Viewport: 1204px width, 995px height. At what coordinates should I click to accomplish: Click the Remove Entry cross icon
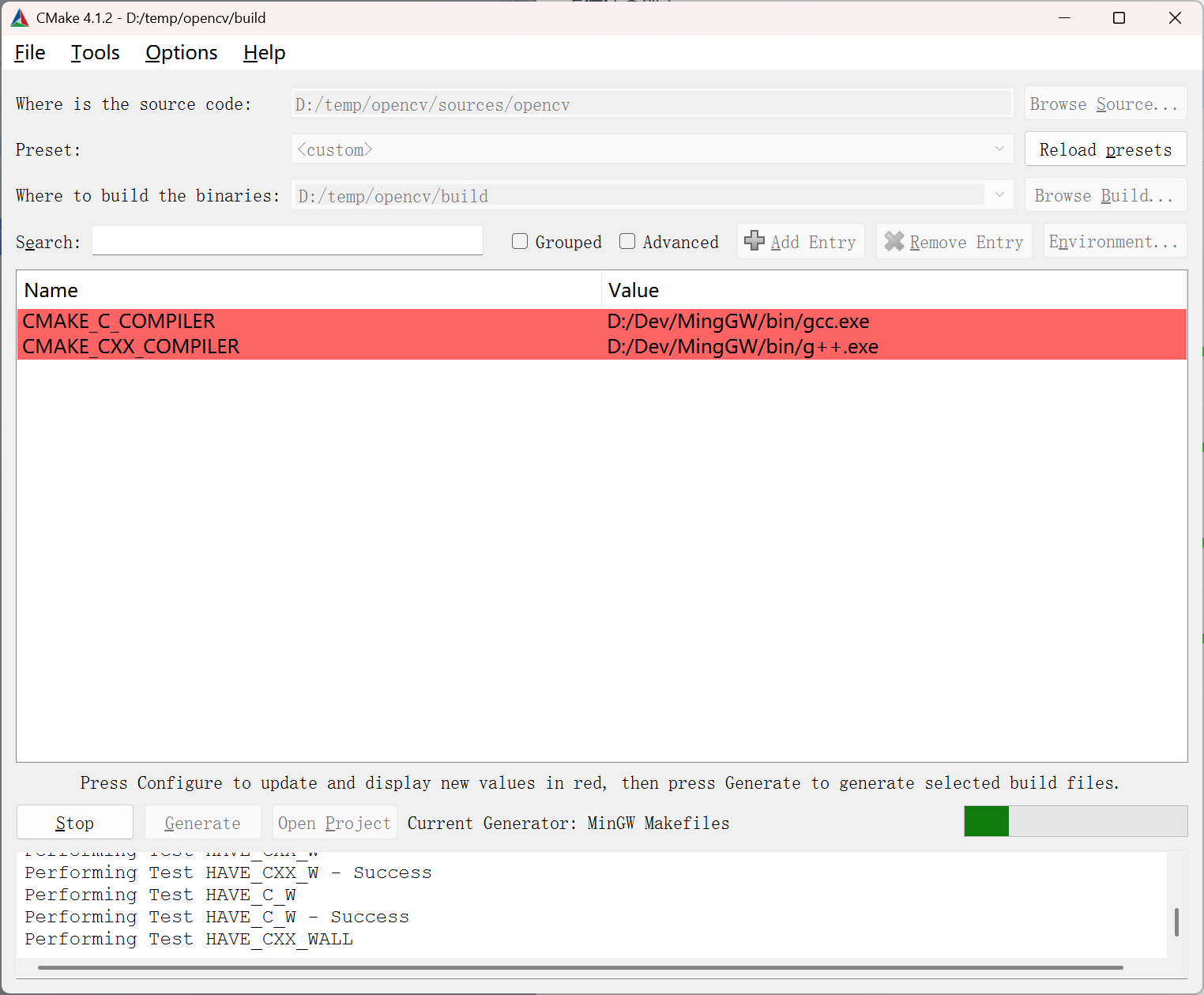[894, 241]
